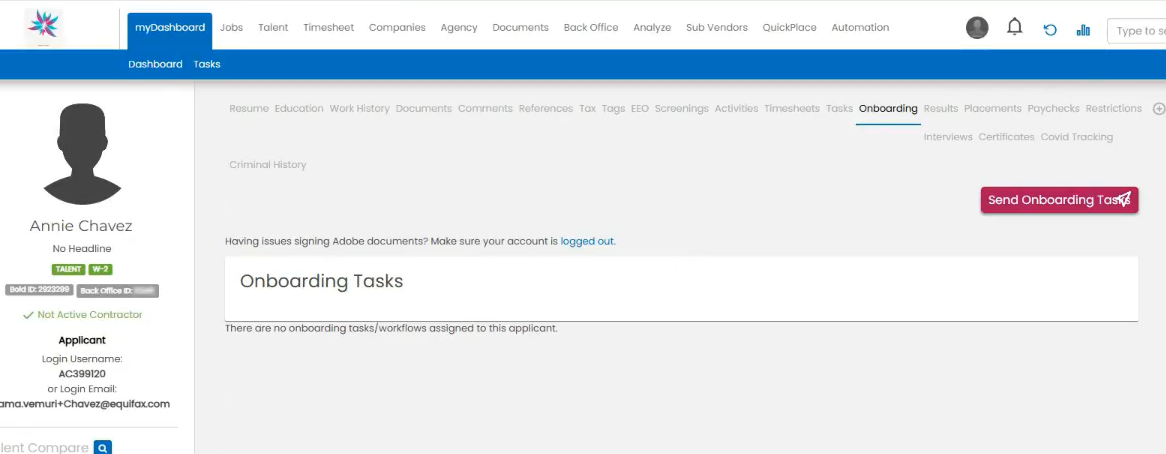
Task: Open the user profile avatar menu
Action: pyautogui.click(x=977, y=28)
